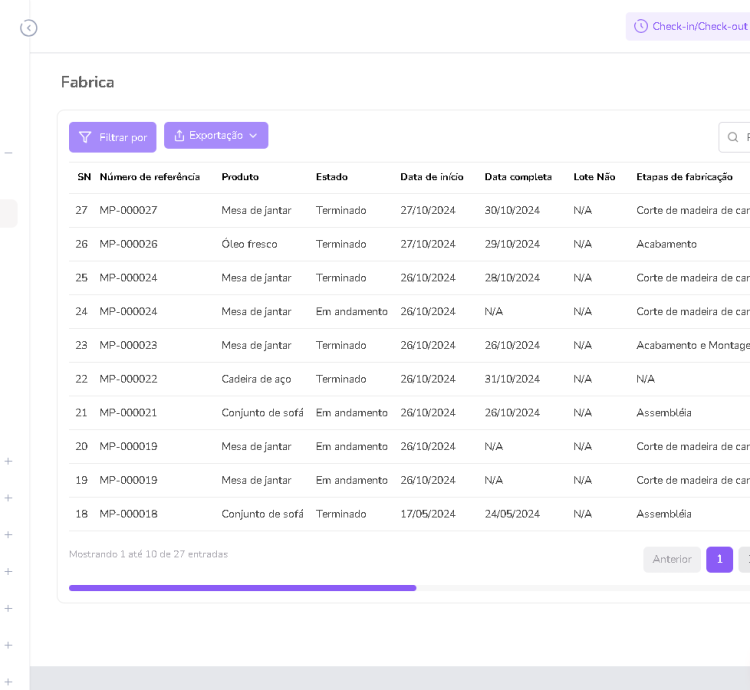Click the magnifier icon in the search box

(733, 137)
